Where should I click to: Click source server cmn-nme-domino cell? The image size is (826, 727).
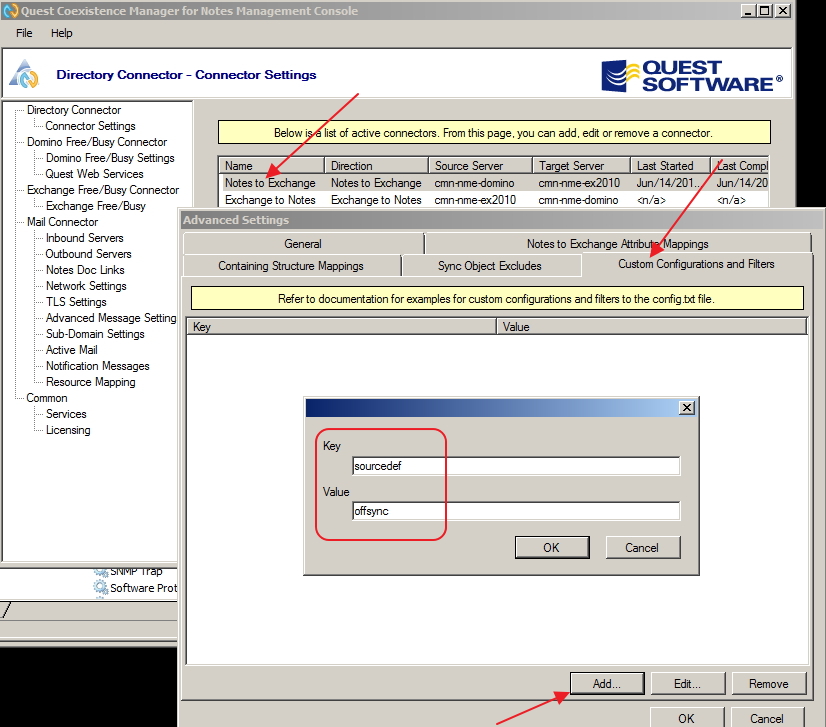[x=474, y=183]
